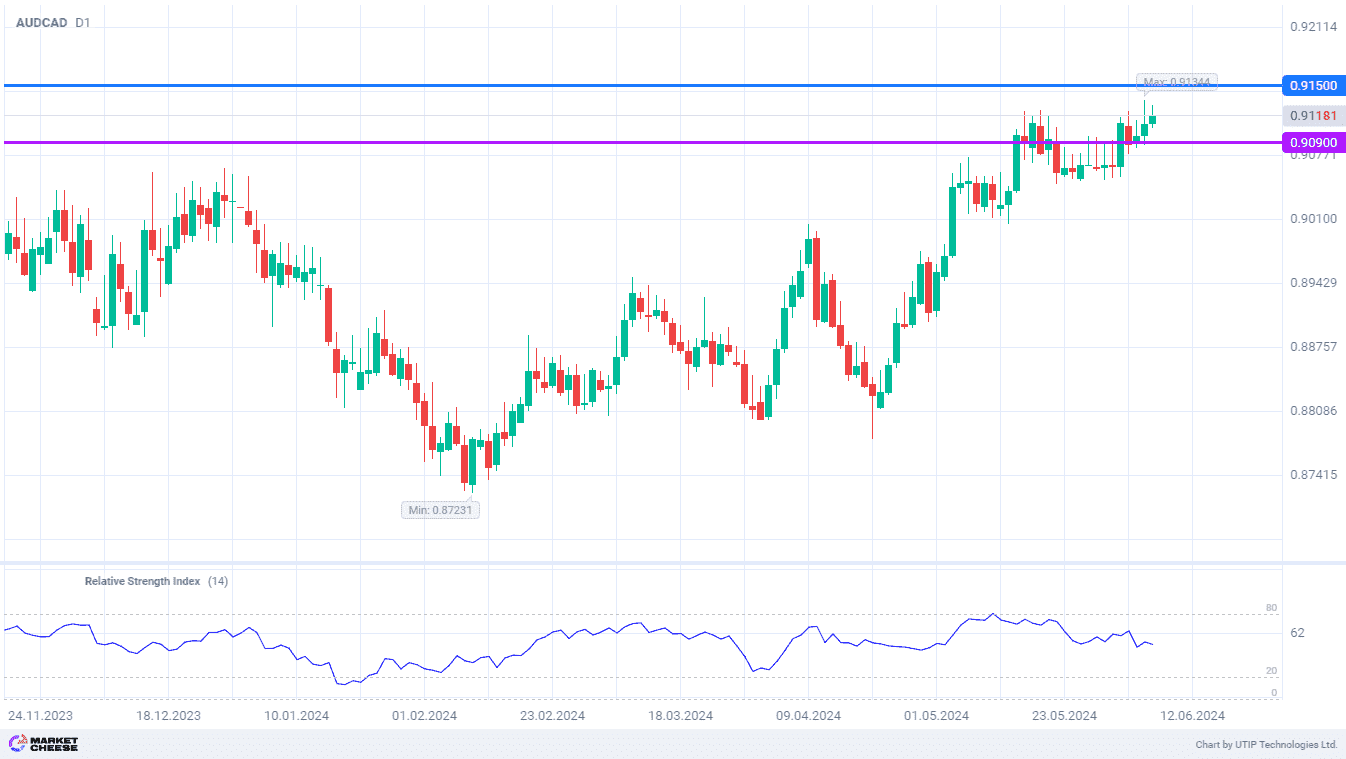
Task: Click the RSI period value (14)
Action: 218,581
